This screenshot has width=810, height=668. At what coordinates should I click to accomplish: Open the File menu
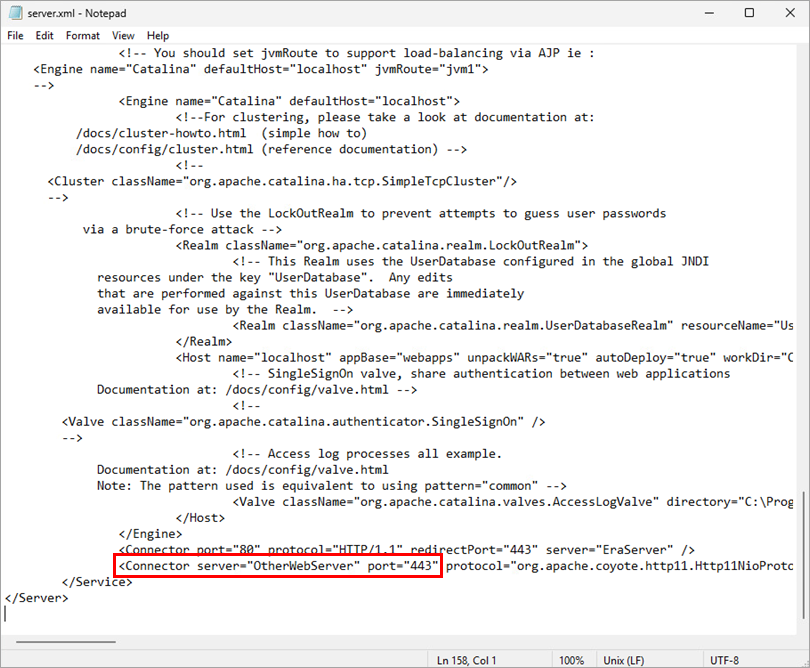click(15, 35)
